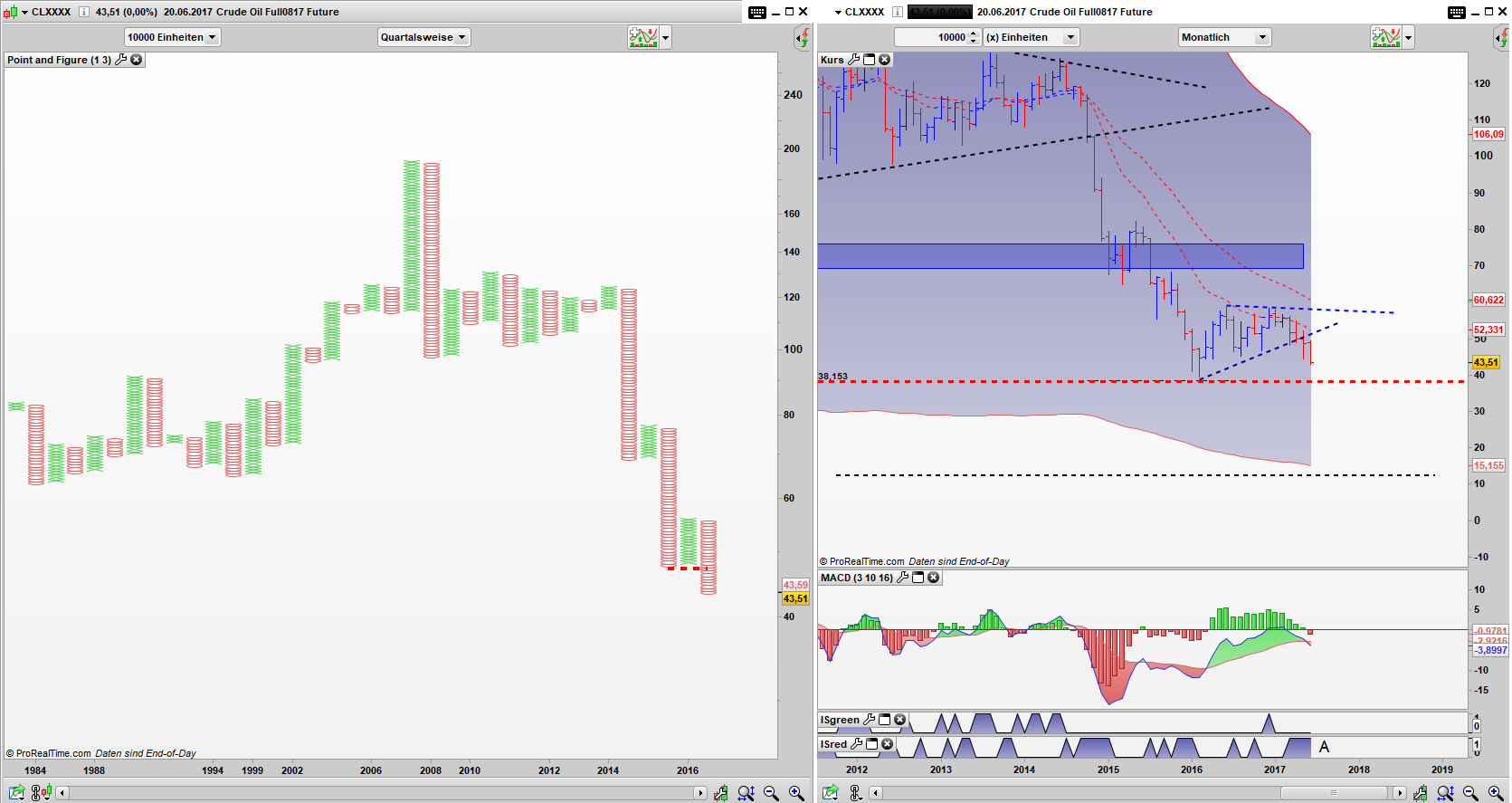
Task: Open the (x) Einheiten units selector
Action: coord(1032,37)
